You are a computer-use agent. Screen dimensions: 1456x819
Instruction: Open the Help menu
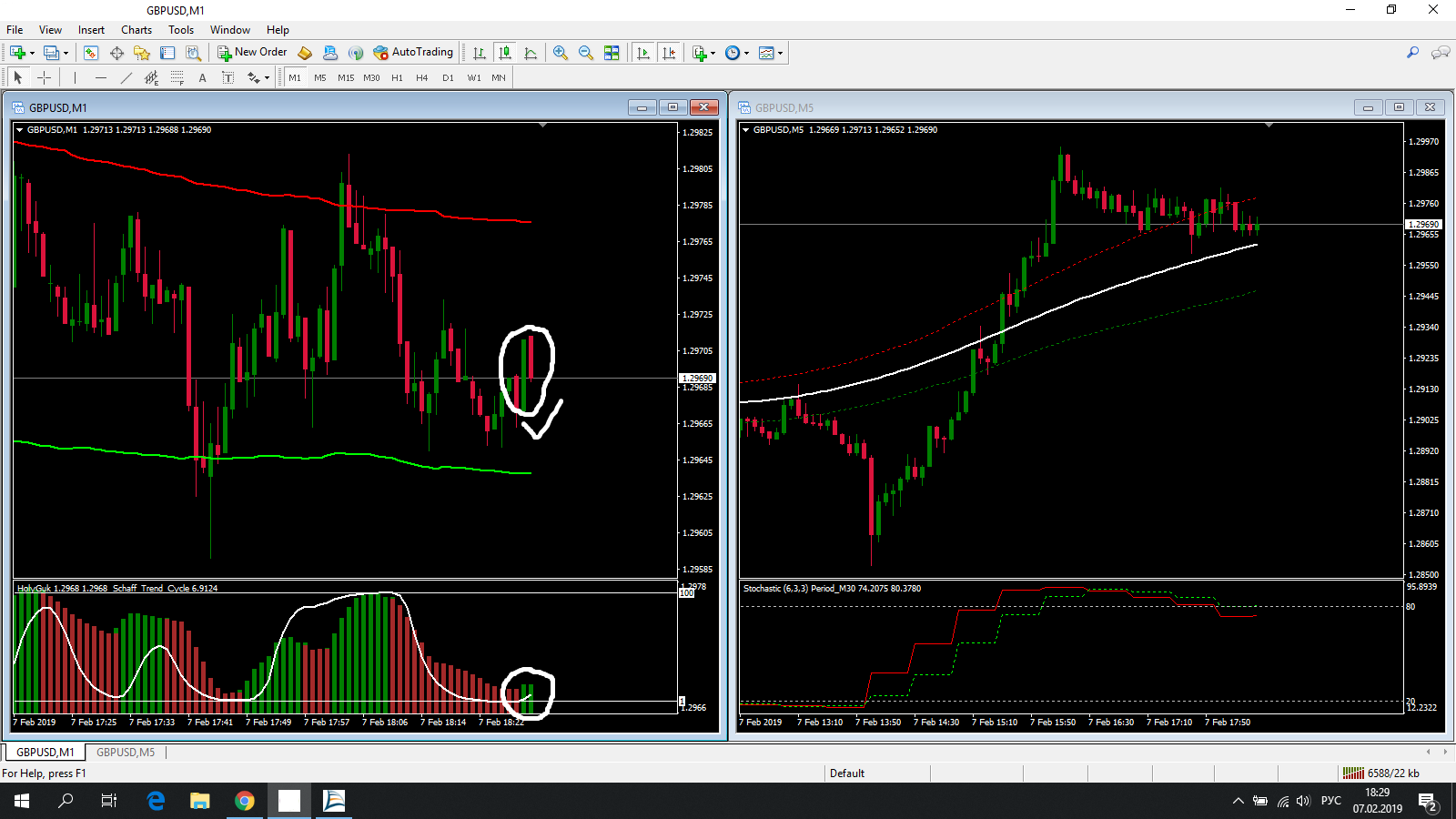(278, 30)
